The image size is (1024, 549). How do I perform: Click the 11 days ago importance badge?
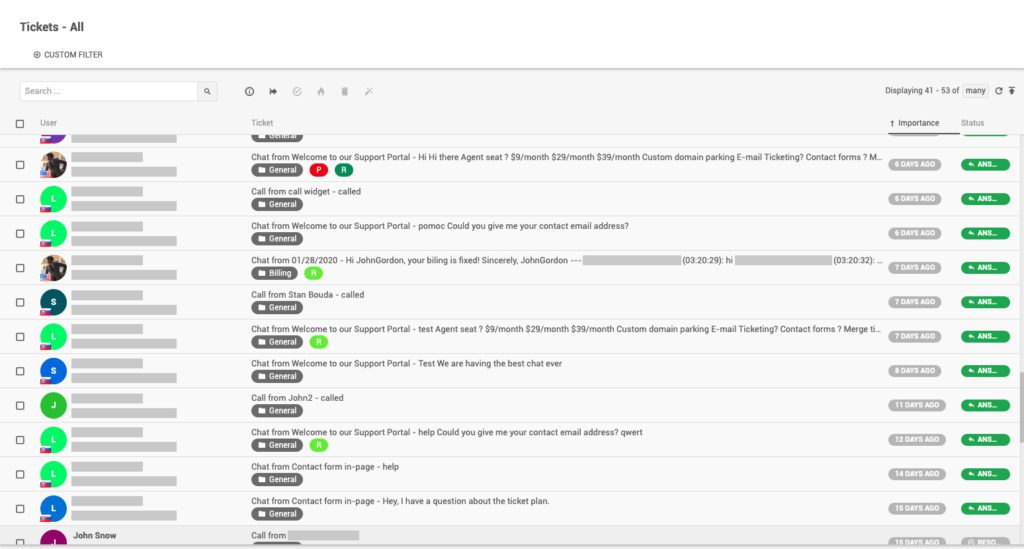(x=917, y=405)
